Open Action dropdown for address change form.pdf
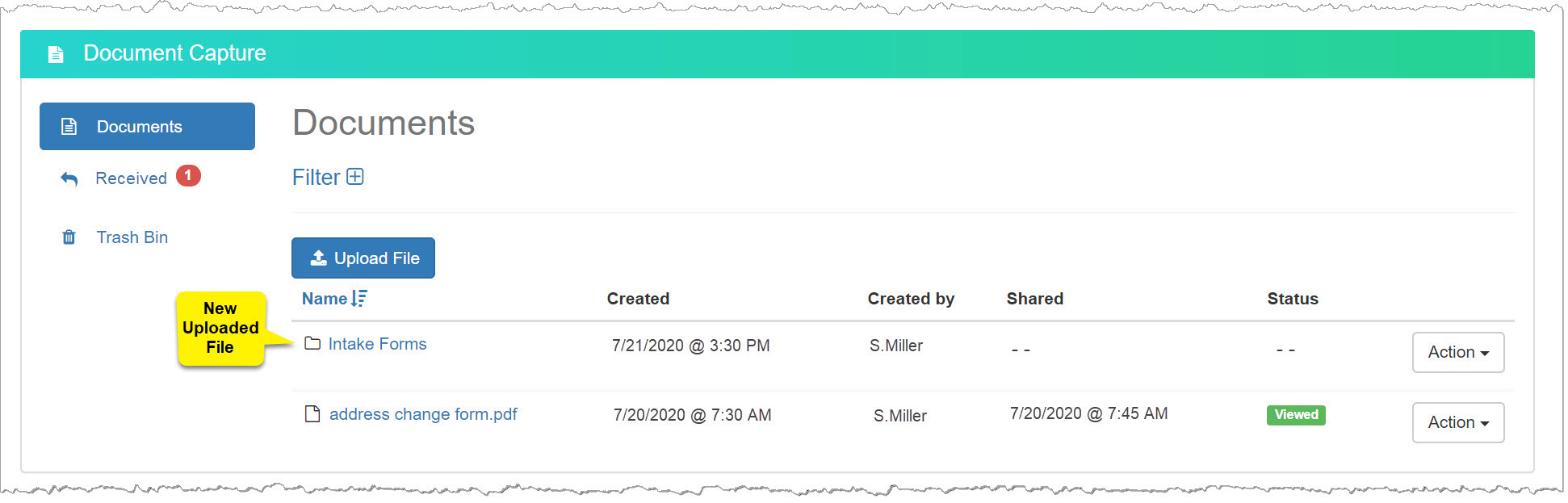 tap(1457, 422)
